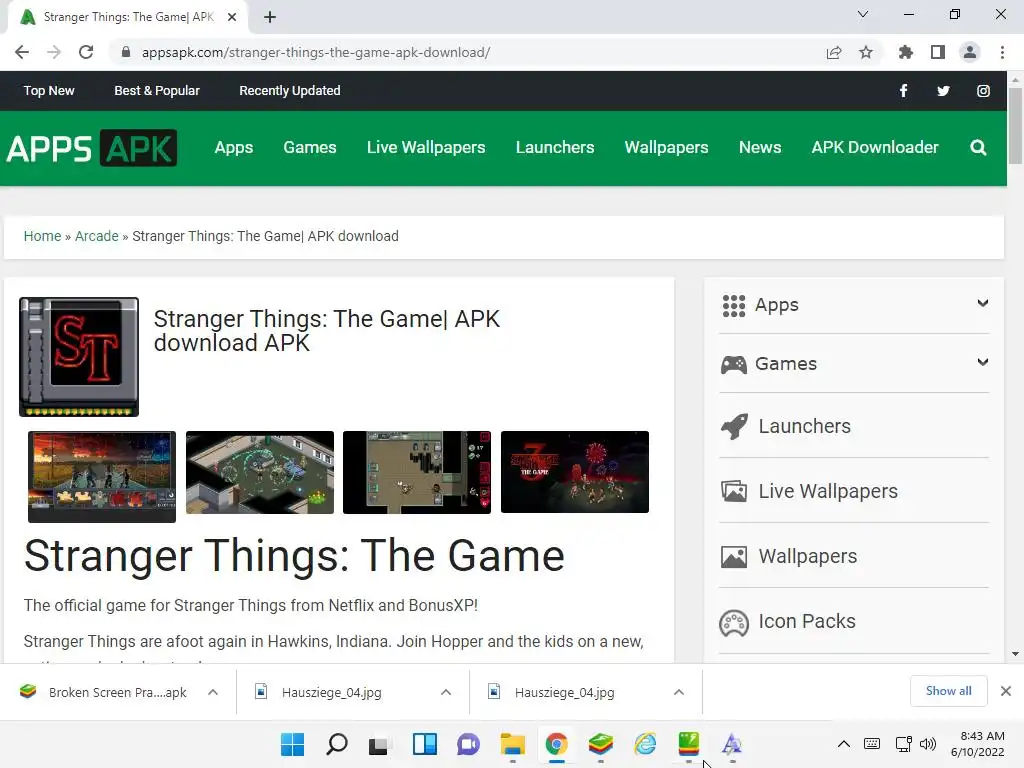This screenshot has height=768, width=1024.
Task: Open the Chrome profile avatar
Action: (x=970, y=52)
